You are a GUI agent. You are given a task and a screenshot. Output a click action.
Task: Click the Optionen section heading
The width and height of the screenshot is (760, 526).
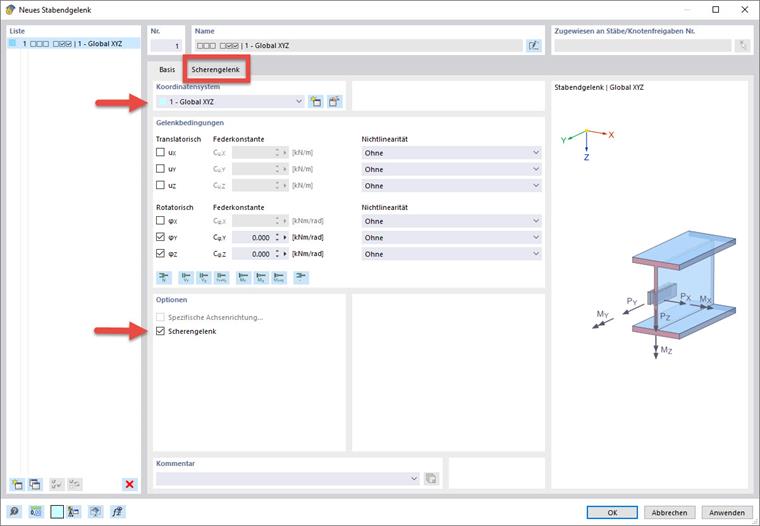tap(172, 300)
